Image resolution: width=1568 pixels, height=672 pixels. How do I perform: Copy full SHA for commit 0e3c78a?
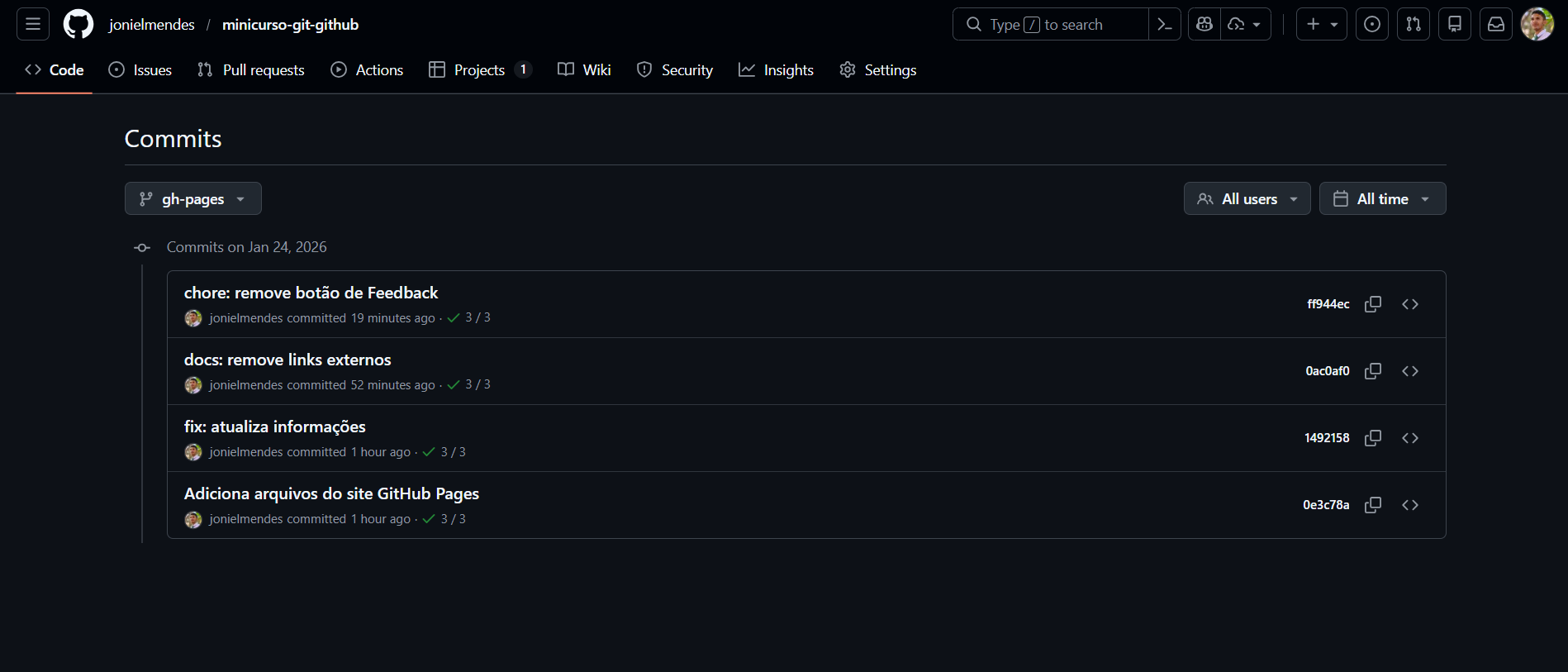click(x=1372, y=505)
